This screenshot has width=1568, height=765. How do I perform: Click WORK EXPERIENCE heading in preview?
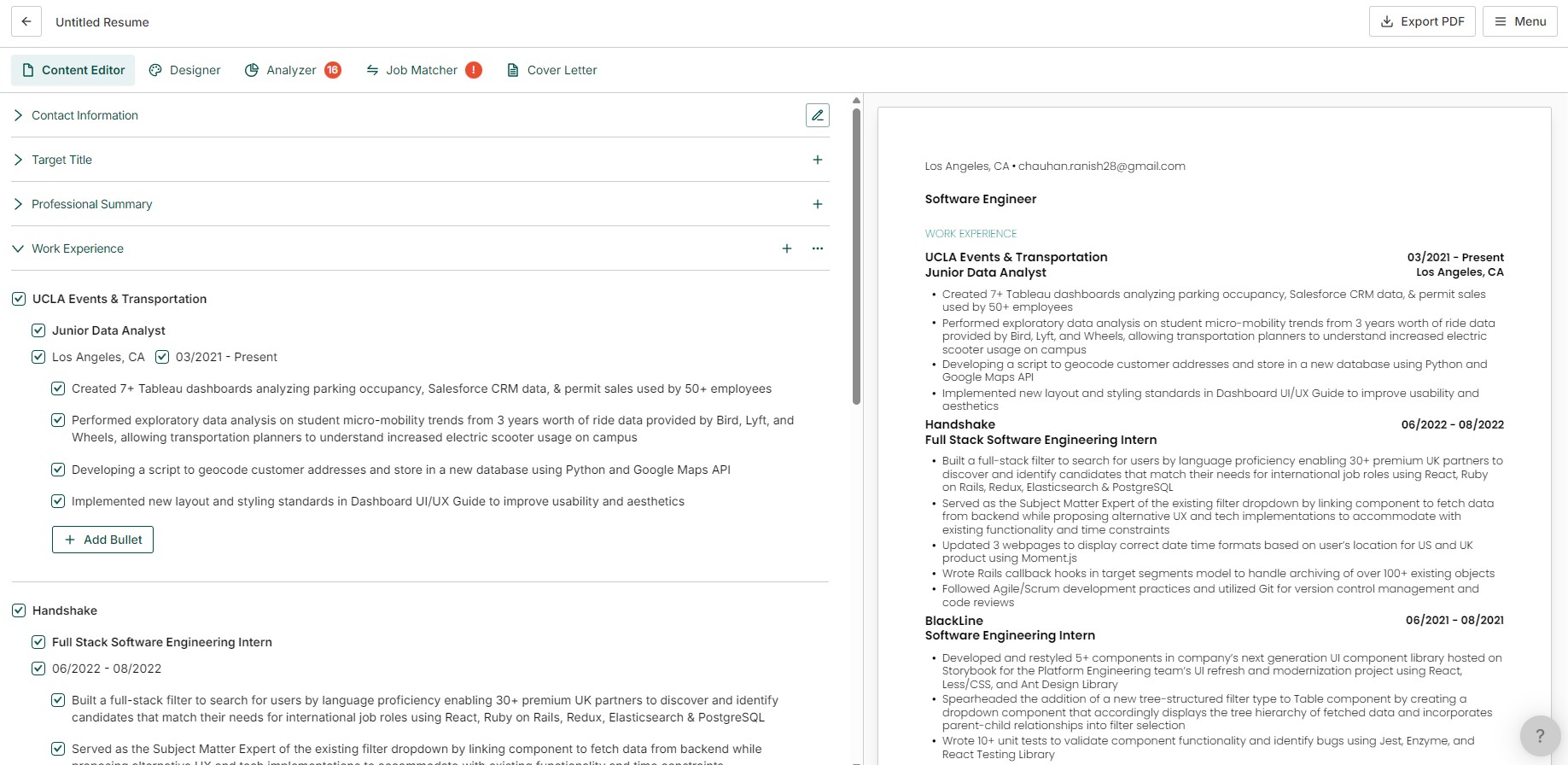(x=971, y=234)
